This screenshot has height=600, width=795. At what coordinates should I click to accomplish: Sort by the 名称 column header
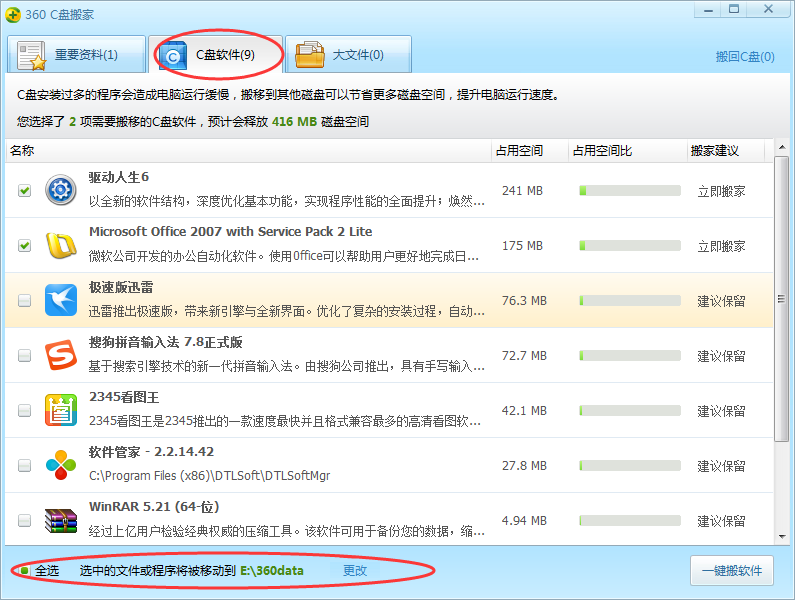coord(248,151)
